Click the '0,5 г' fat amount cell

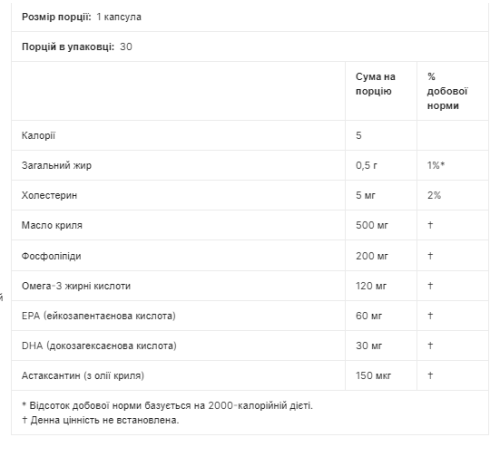point(366,165)
